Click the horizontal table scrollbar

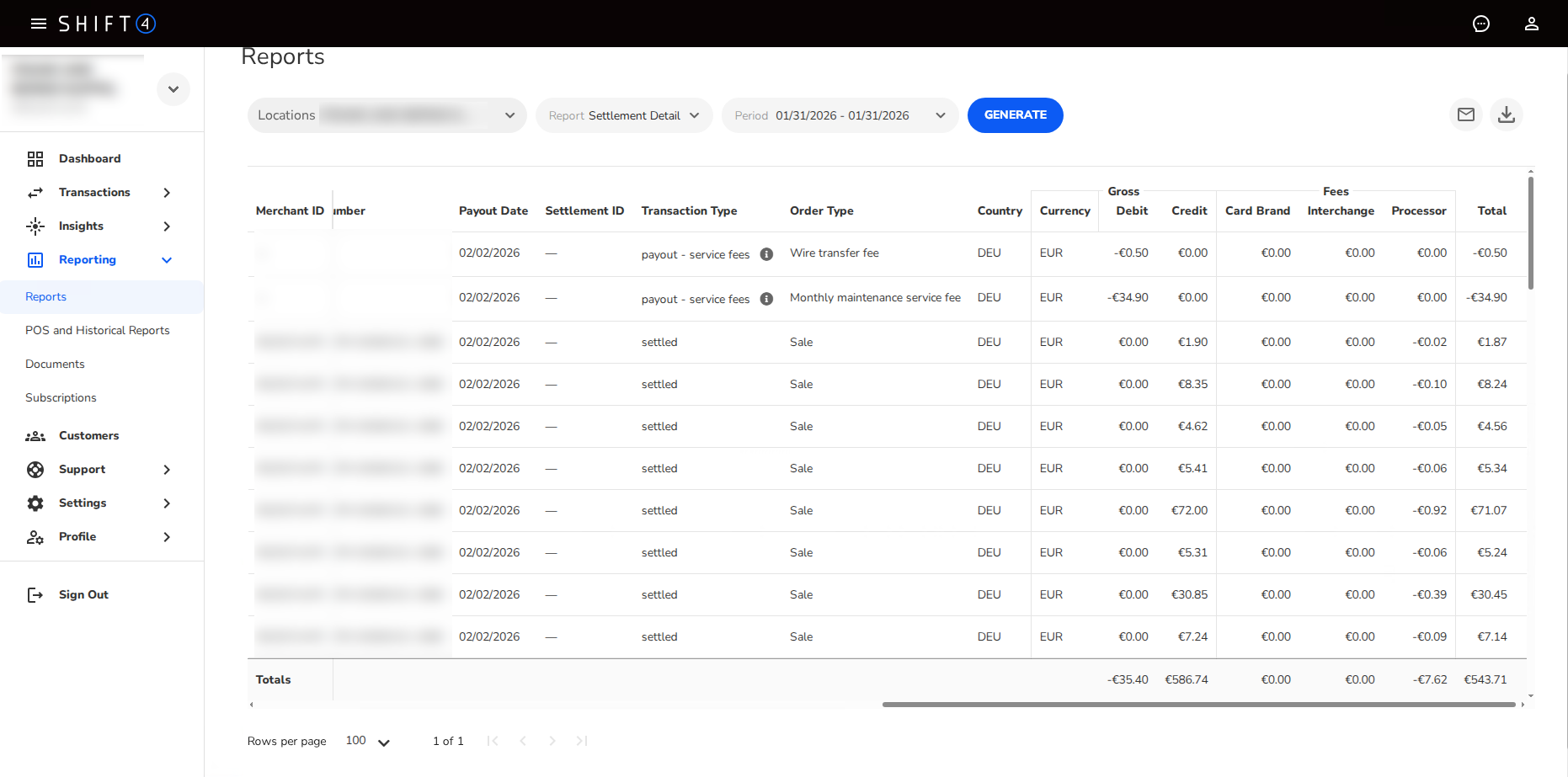click(x=1198, y=705)
